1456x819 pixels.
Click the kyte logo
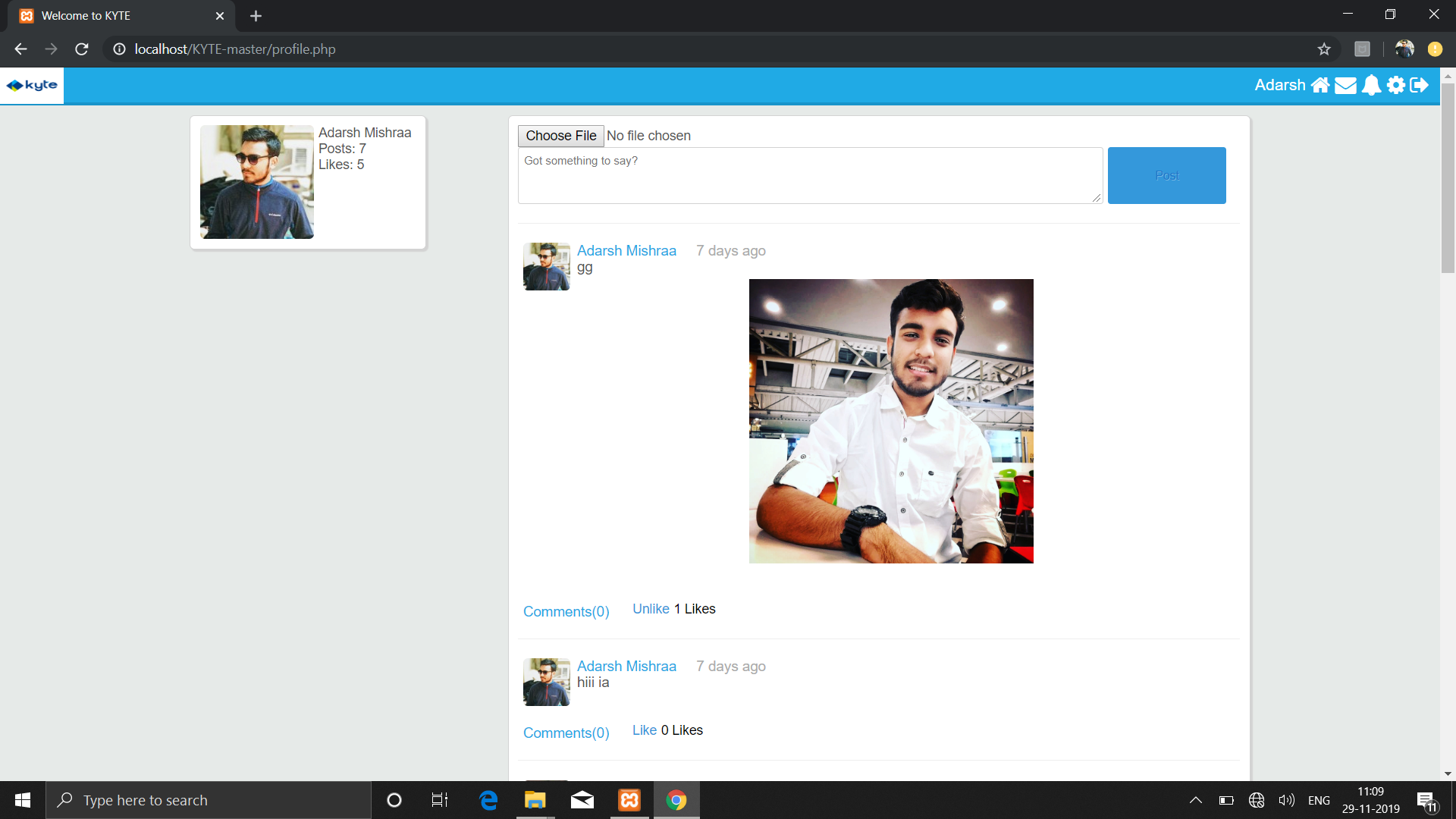(31, 86)
